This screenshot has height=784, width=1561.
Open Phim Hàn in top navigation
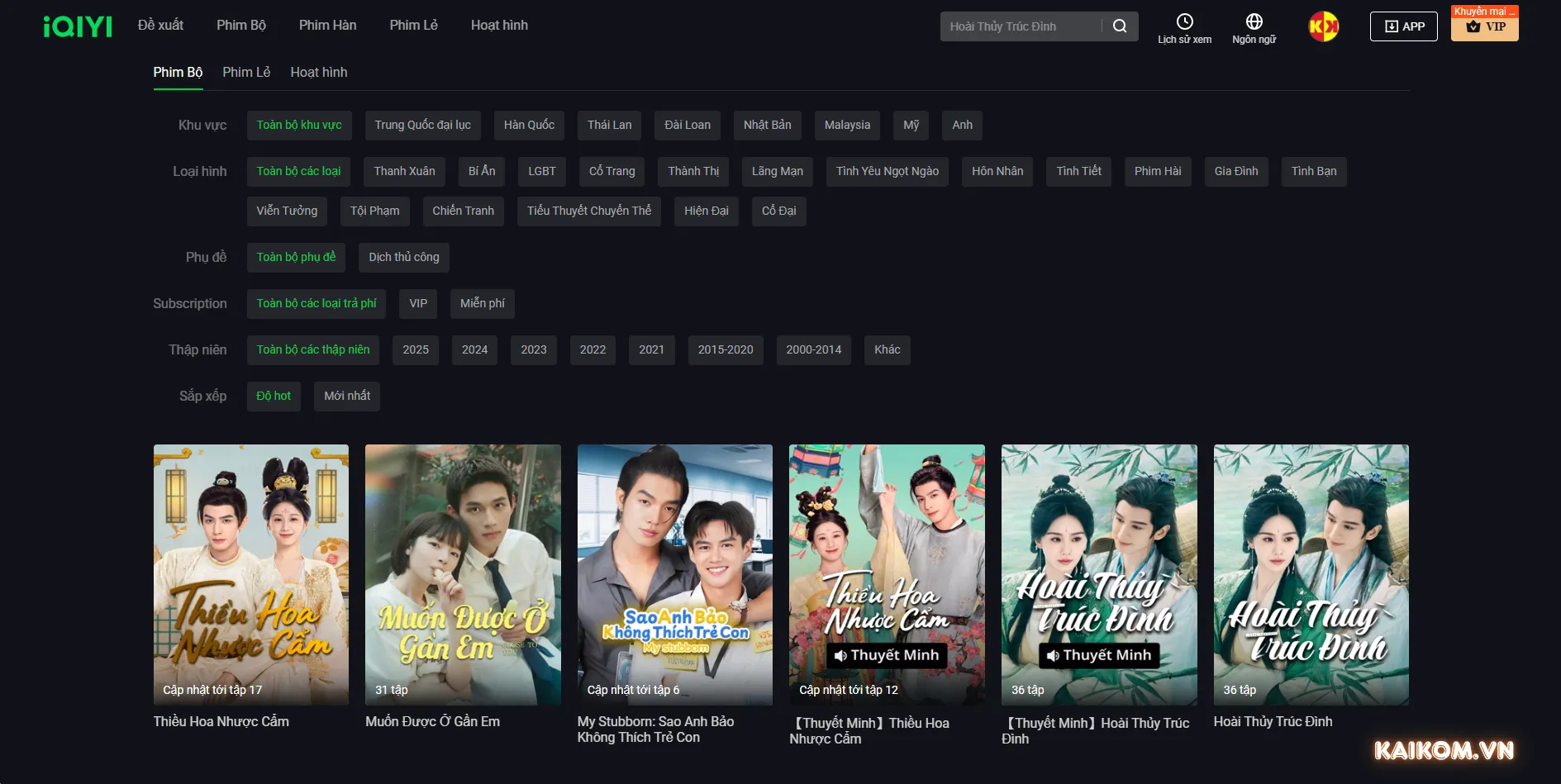328,26
